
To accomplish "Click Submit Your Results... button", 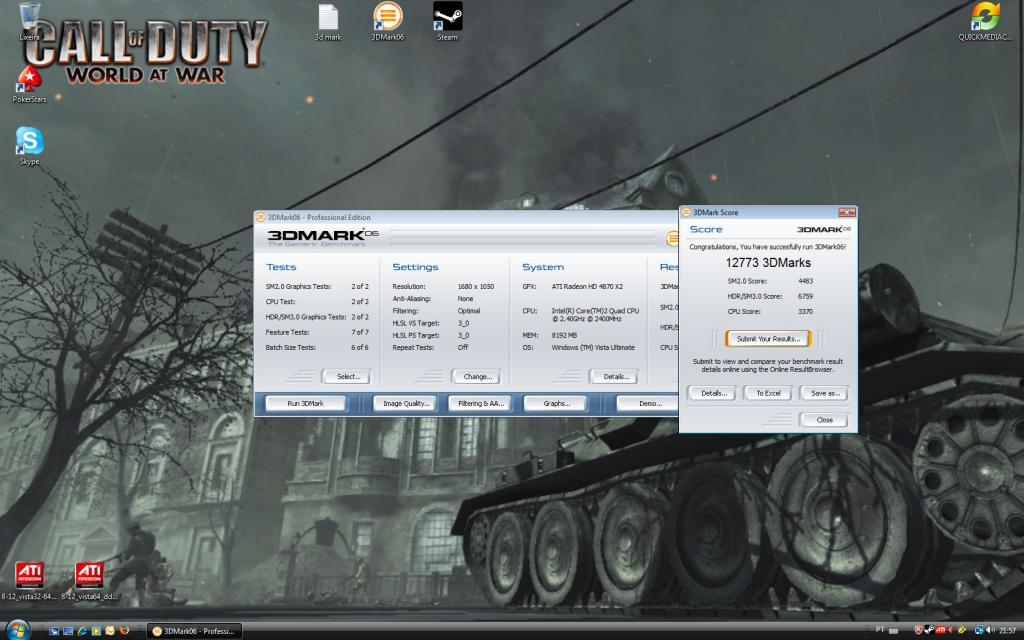I will coord(768,339).
